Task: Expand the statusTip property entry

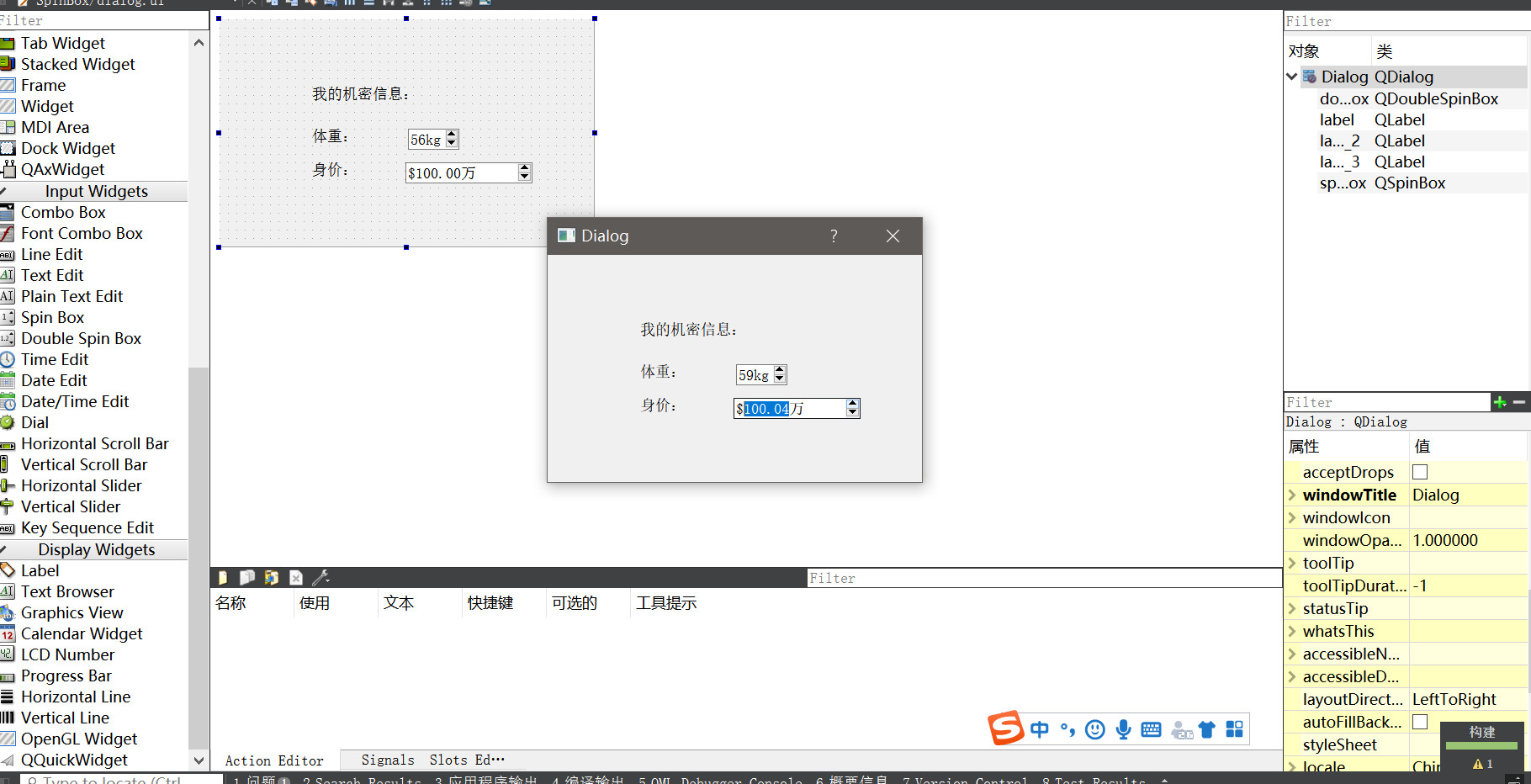Action: tap(1292, 608)
